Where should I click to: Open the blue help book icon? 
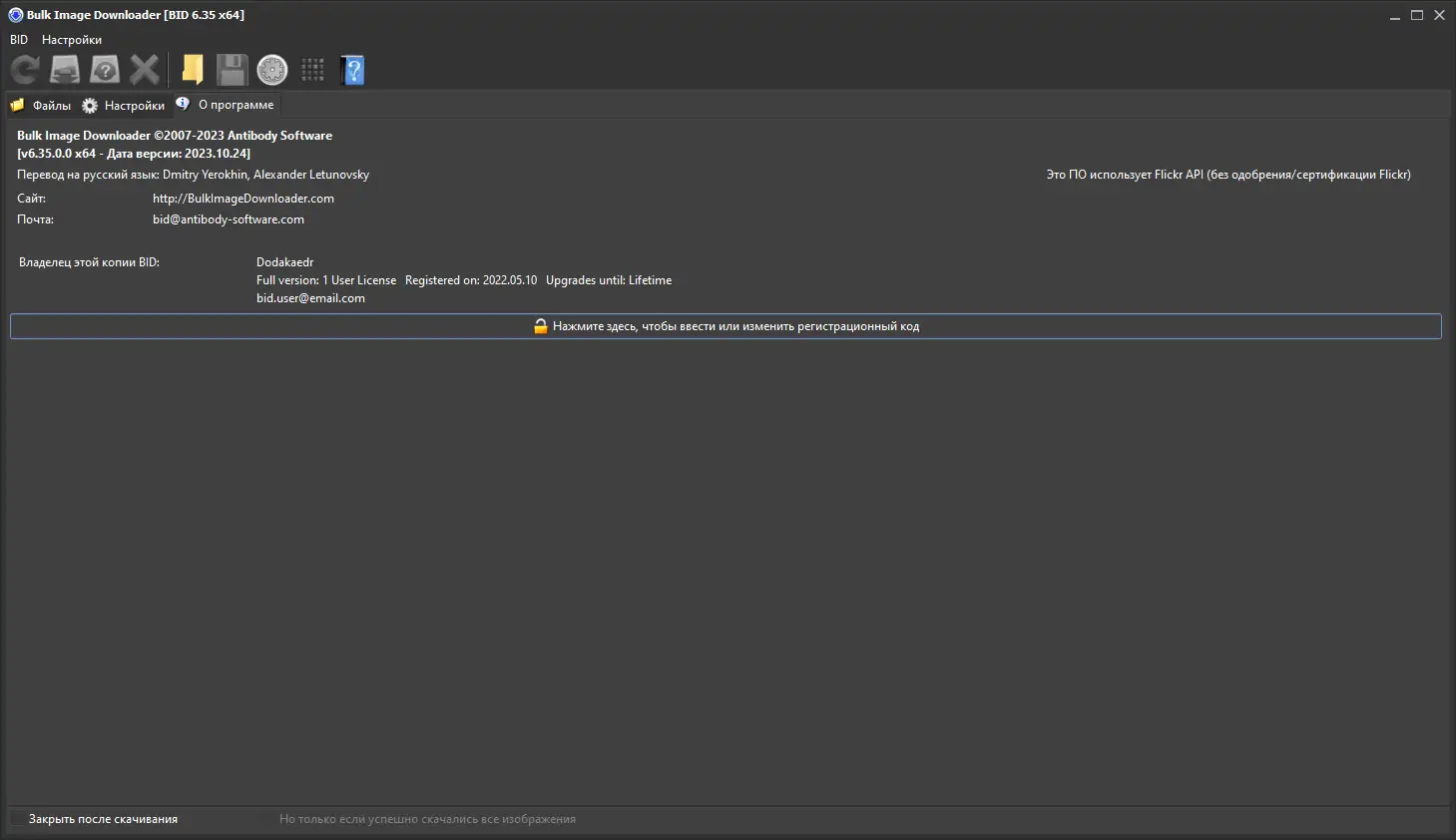(x=352, y=70)
